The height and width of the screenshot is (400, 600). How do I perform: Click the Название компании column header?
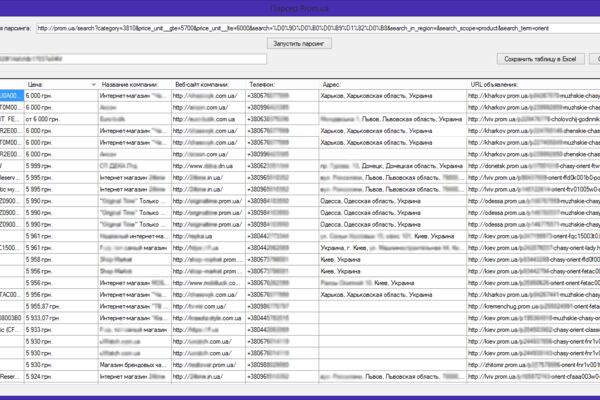pyautogui.click(x=135, y=85)
